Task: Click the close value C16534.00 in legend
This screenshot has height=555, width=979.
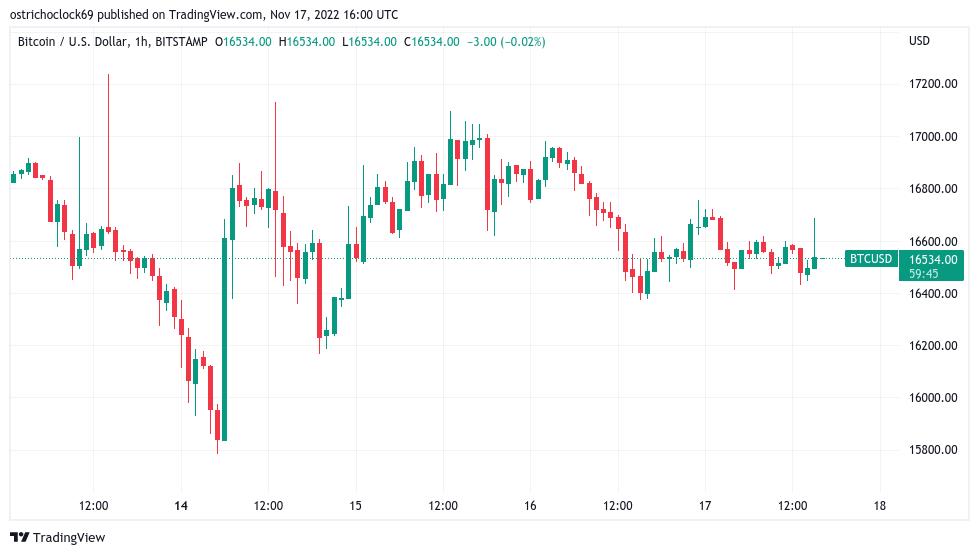Action: coord(431,41)
